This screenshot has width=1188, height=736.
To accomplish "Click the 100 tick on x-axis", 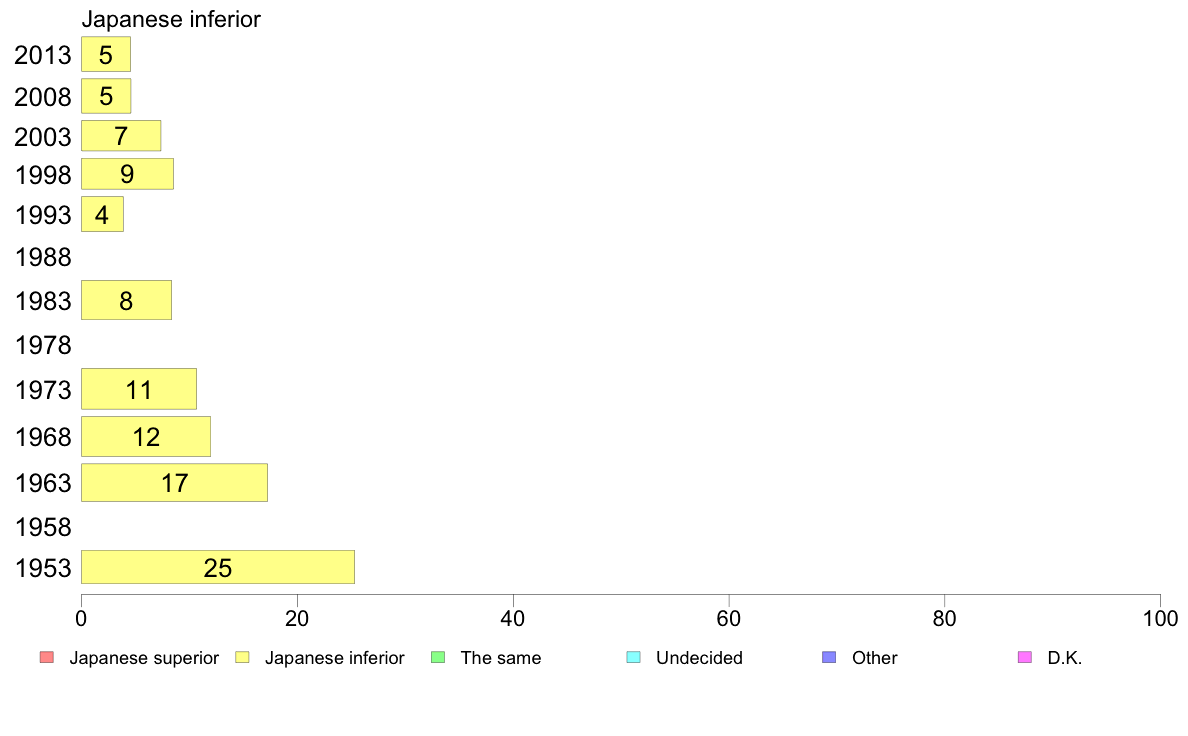I will coord(1160,620).
